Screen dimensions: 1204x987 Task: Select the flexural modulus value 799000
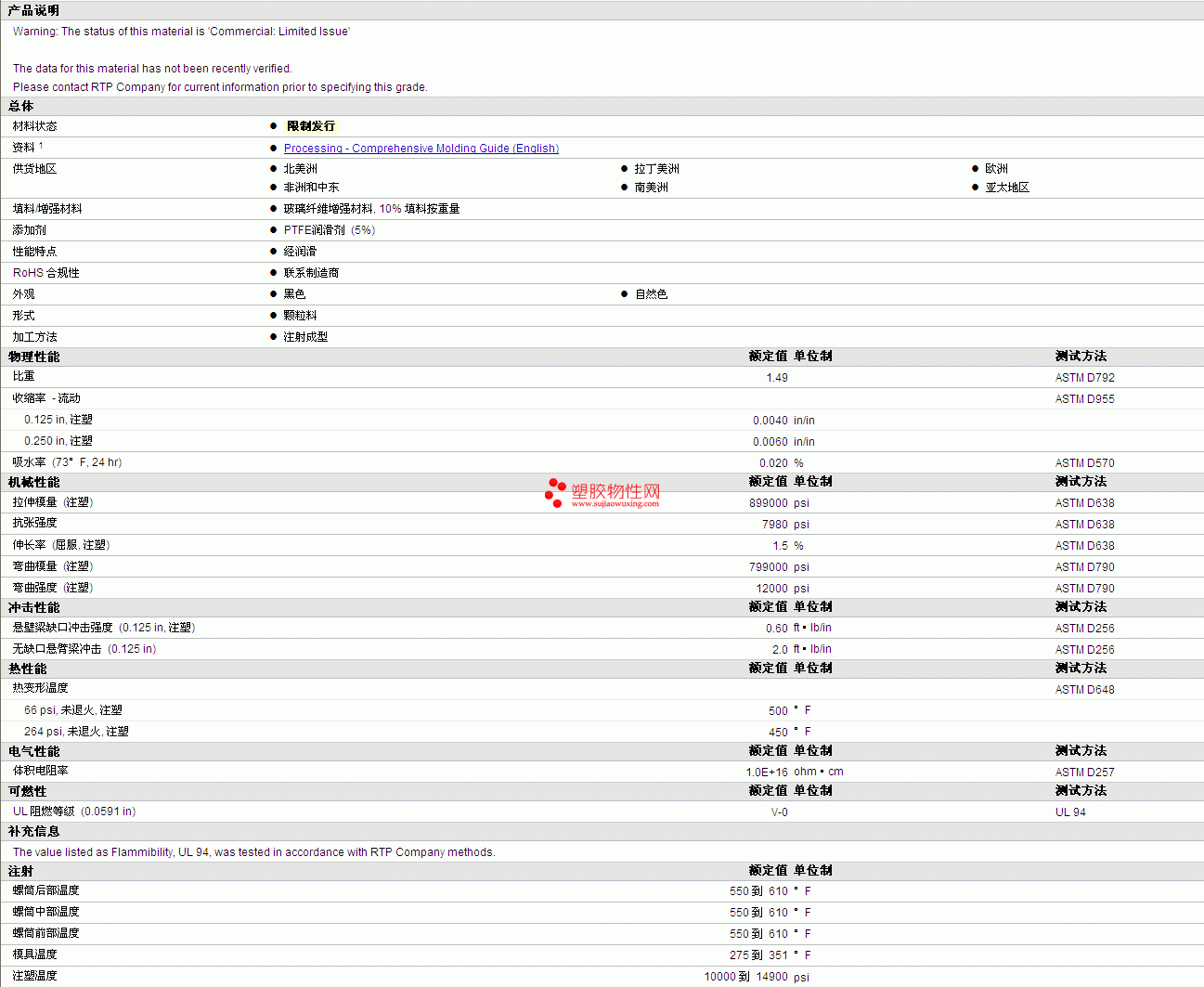769,567
